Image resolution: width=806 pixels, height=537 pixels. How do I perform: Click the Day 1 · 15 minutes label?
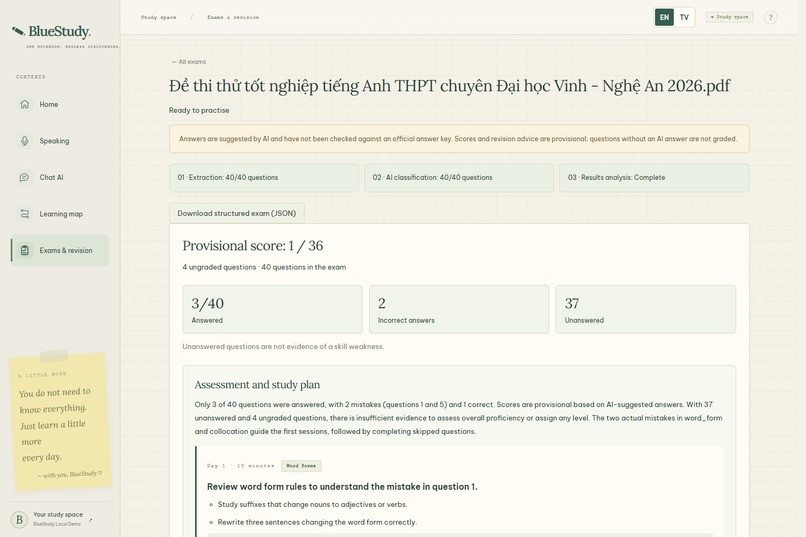[x=241, y=466]
